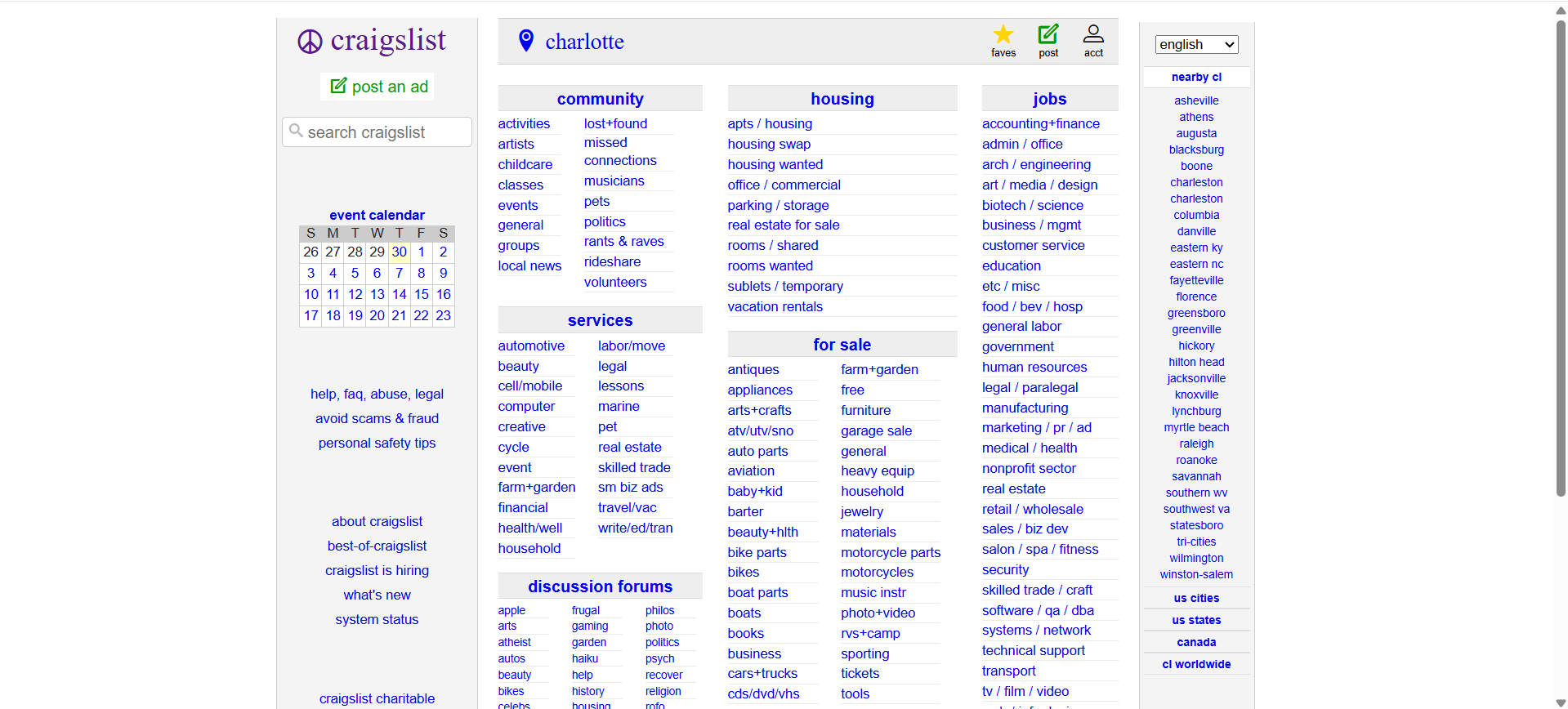Image resolution: width=1568 pixels, height=709 pixels.
Task: Click the search magnifier icon
Action: pos(296,131)
